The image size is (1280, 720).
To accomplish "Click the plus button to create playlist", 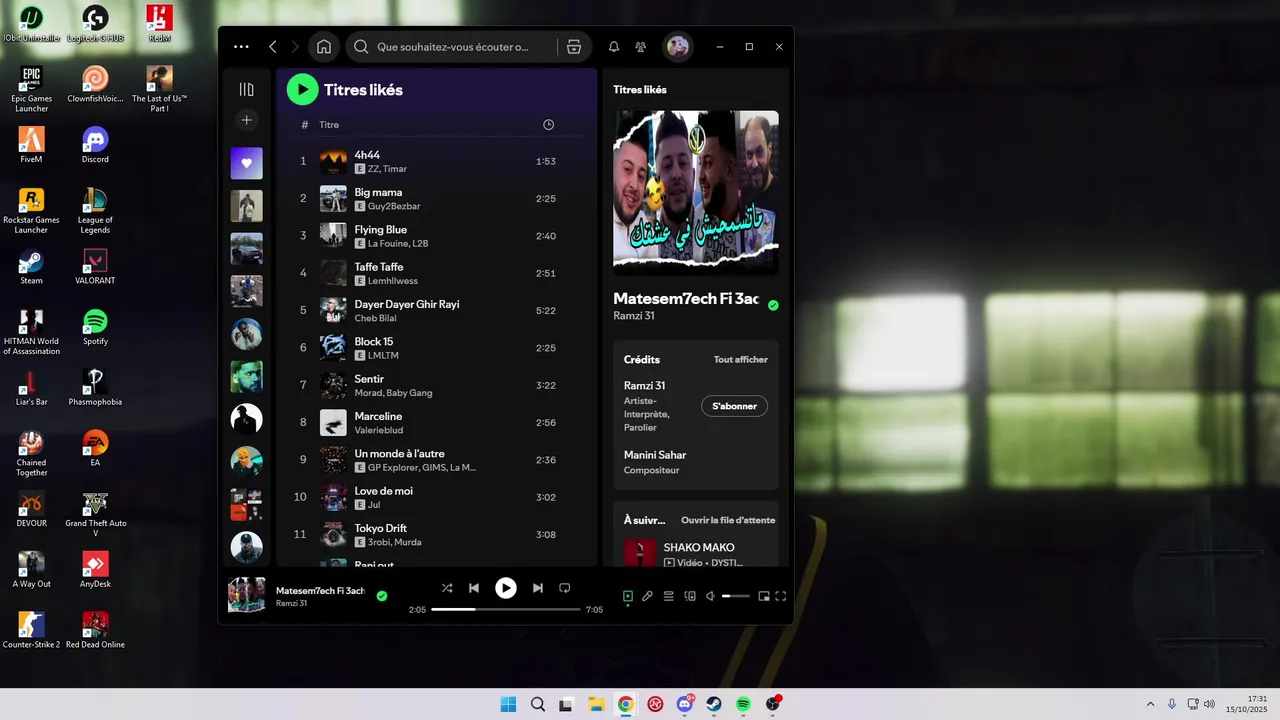I will pyautogui.click(x=247, y=120).
